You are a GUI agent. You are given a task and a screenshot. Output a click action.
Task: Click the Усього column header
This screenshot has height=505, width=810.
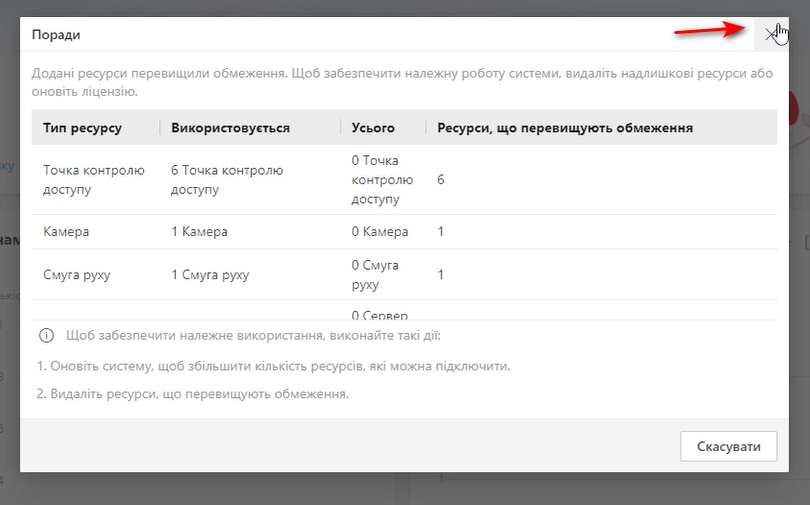373,128
